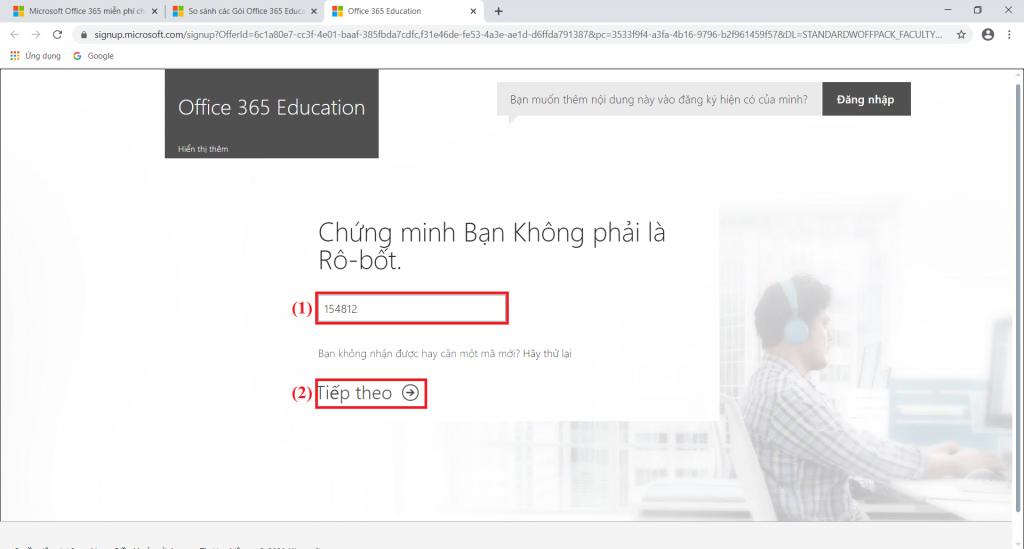Open the Chrome three-dot menu

point(1009,35)
